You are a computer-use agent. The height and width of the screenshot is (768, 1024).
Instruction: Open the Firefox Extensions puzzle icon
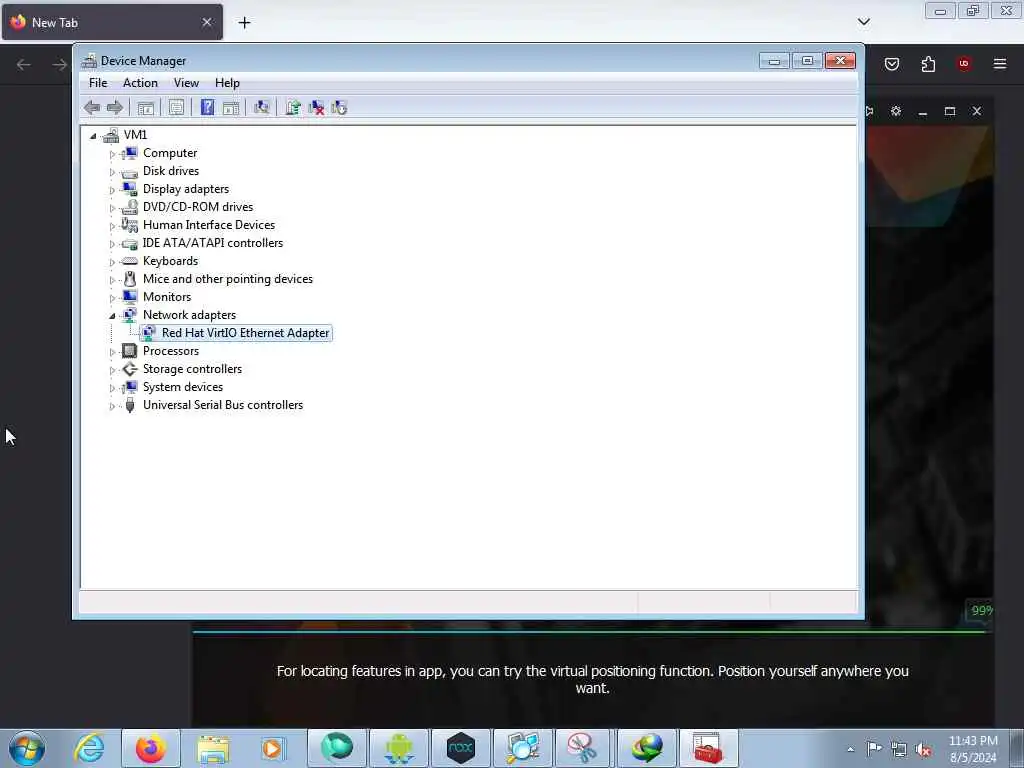point(928,64)
